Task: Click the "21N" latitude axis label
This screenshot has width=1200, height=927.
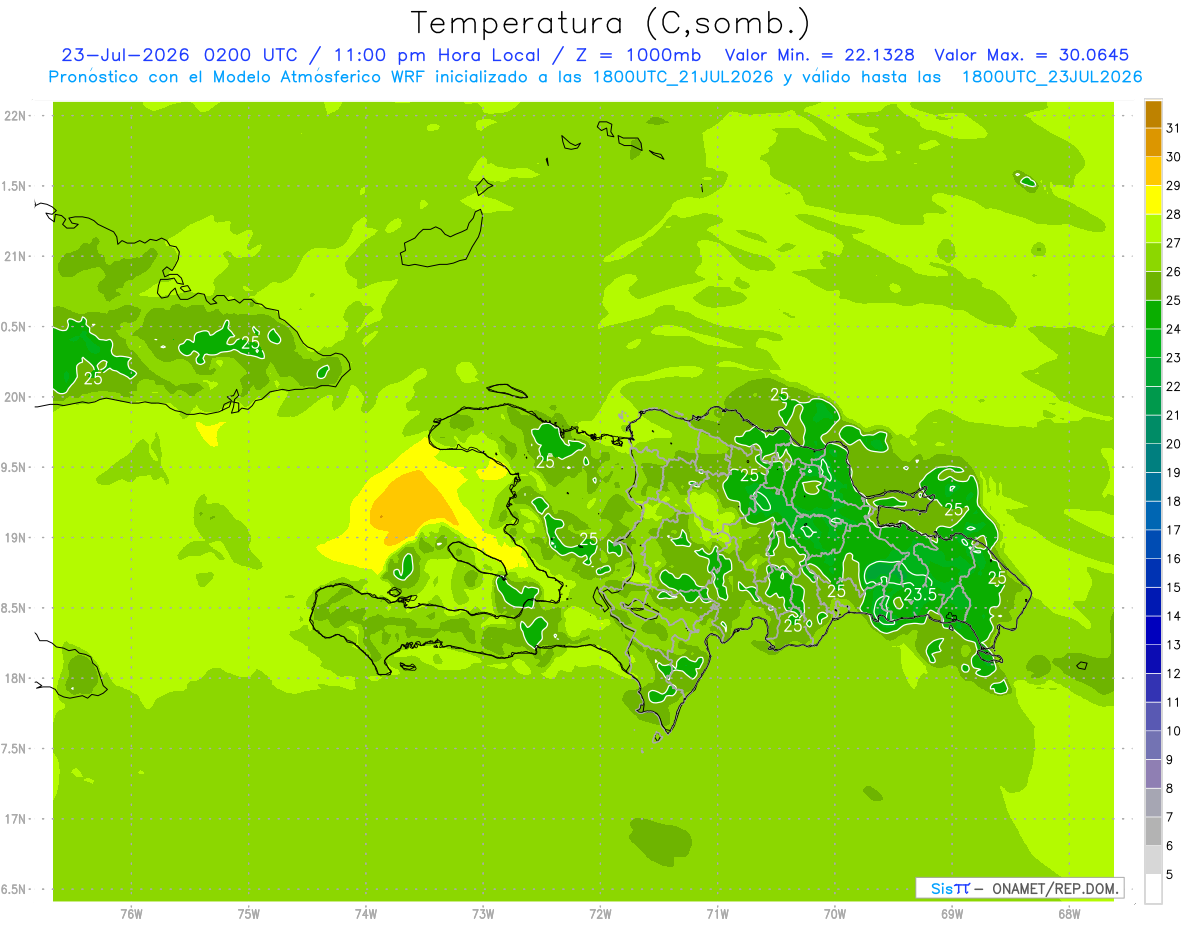Action: pyautogui.click(x=15, y=257)
